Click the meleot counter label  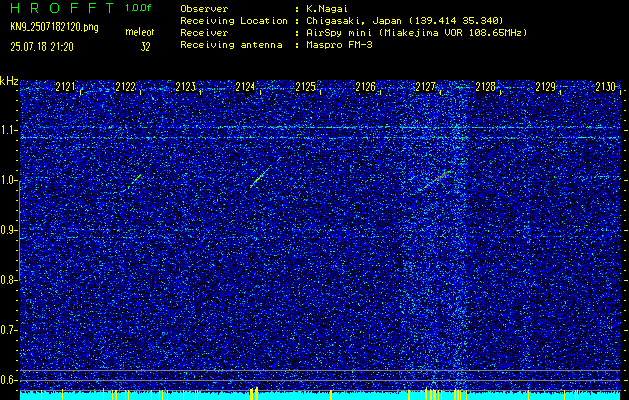pyautogui.click(x=140, y=32)
